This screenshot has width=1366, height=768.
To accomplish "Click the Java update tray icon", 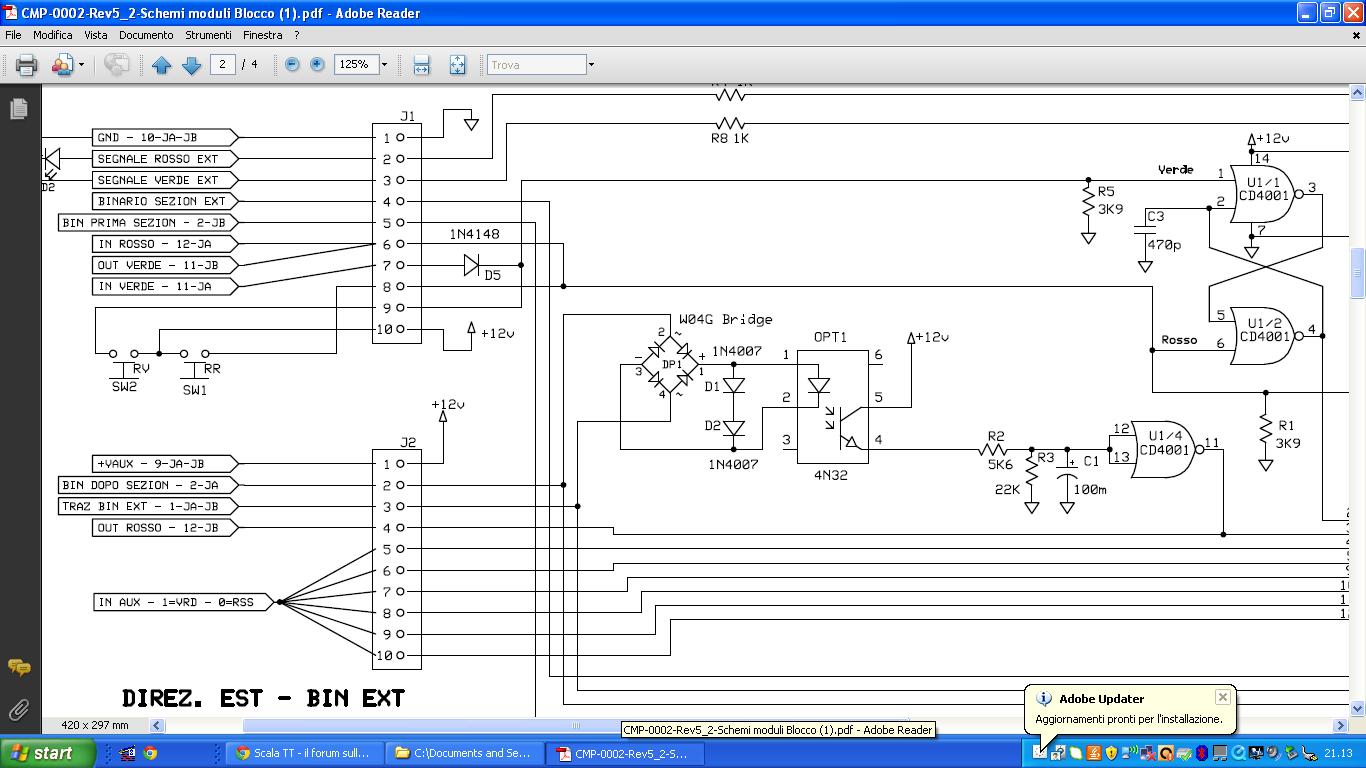I will pos(1093,754).
